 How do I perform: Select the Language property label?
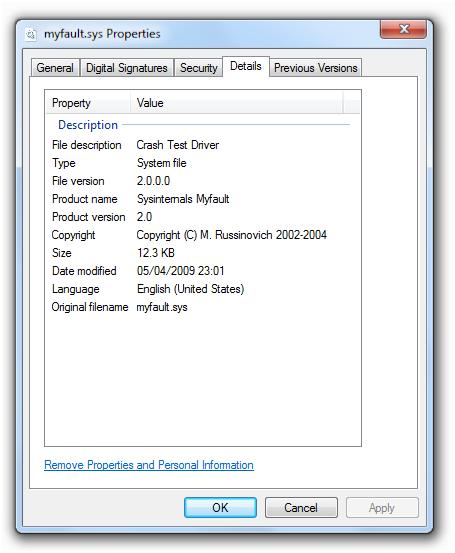click(x=75, y=289)
